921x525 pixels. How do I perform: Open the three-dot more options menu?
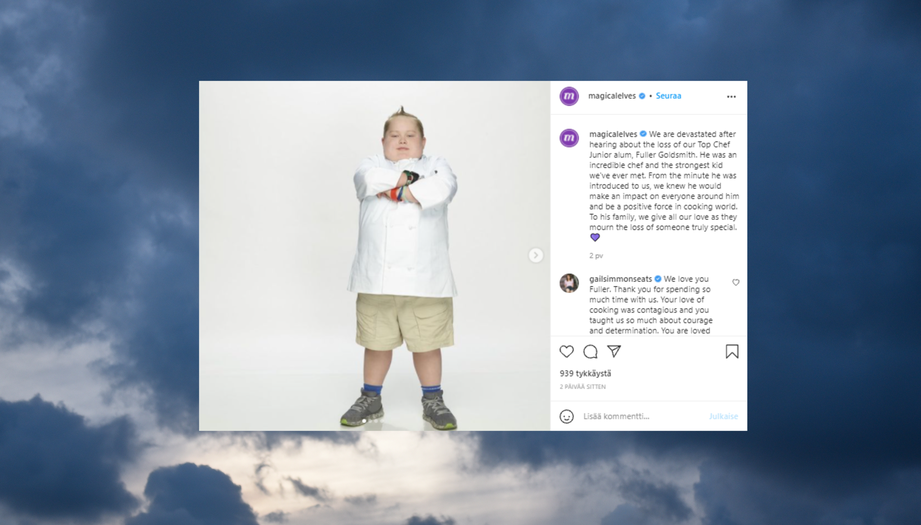[x=731, y=96]
